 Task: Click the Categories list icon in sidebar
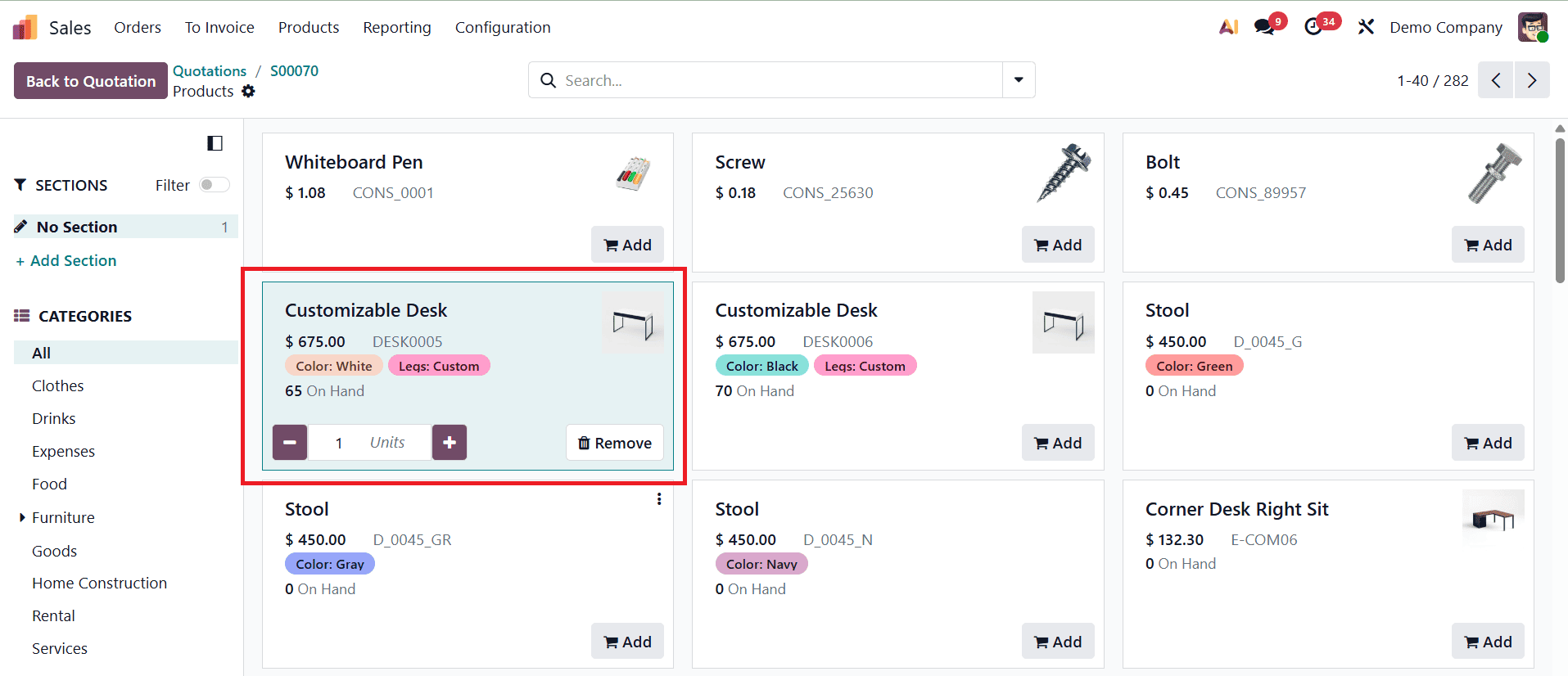pyautogui.click(x=19, y=316)
